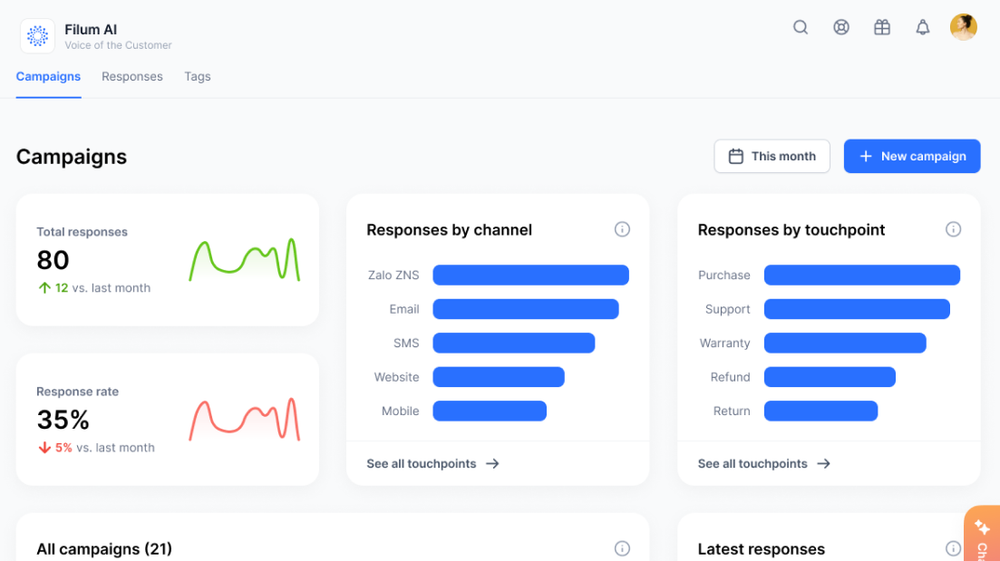1000x561 pixels.
Task: Click the Email channel bar
Action: pos(526,309)
